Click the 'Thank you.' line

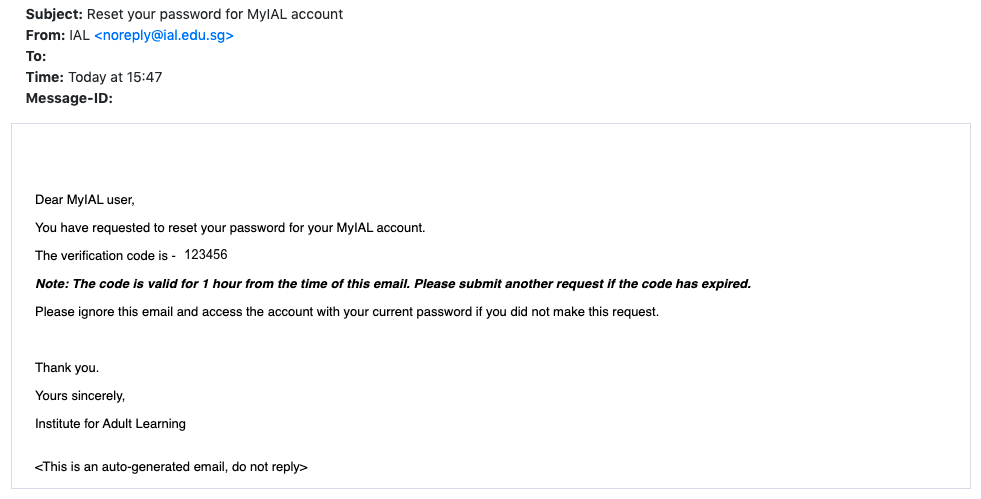point(67,368)
